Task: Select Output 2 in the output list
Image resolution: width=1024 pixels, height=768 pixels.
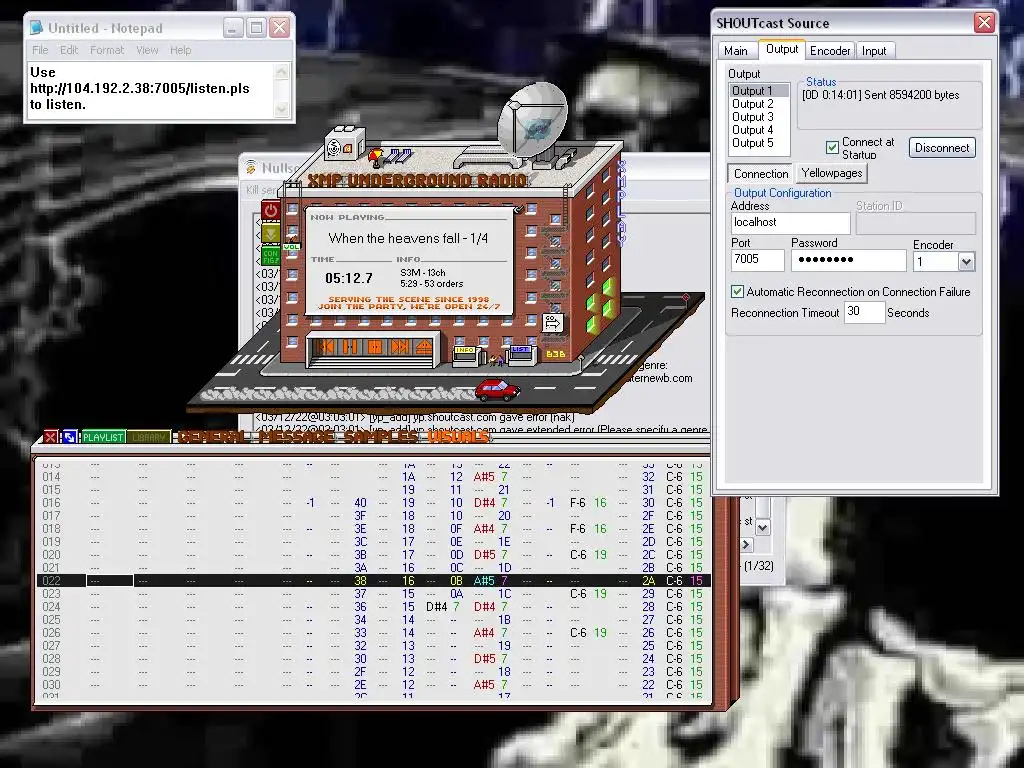Action: coord(759,104)
